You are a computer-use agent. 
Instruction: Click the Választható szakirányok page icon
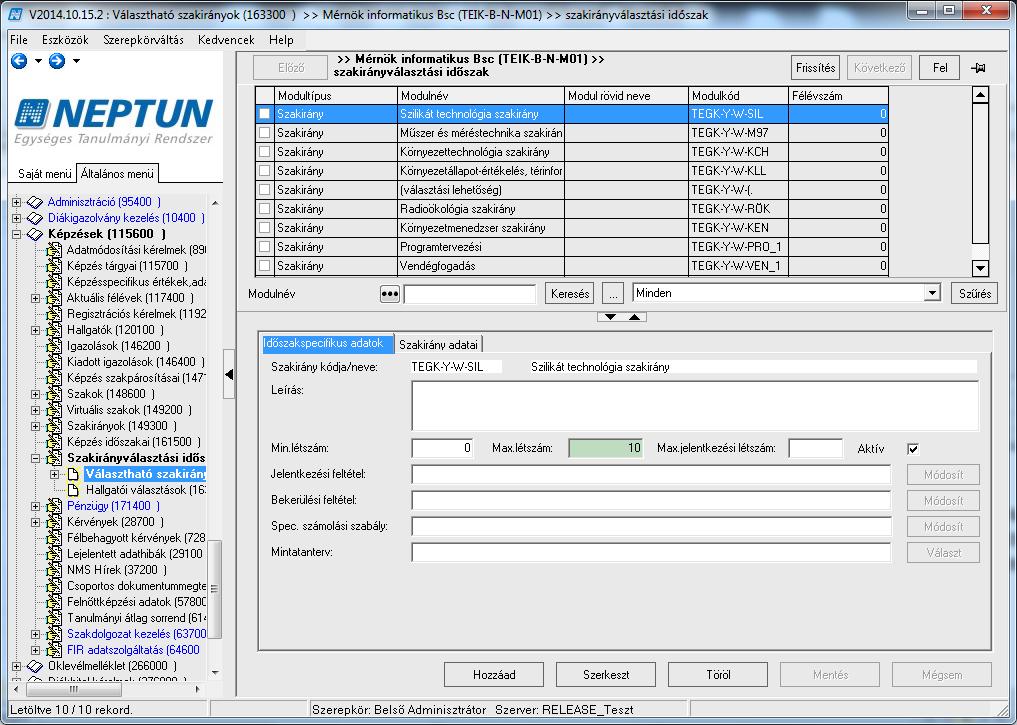point(73,474)
